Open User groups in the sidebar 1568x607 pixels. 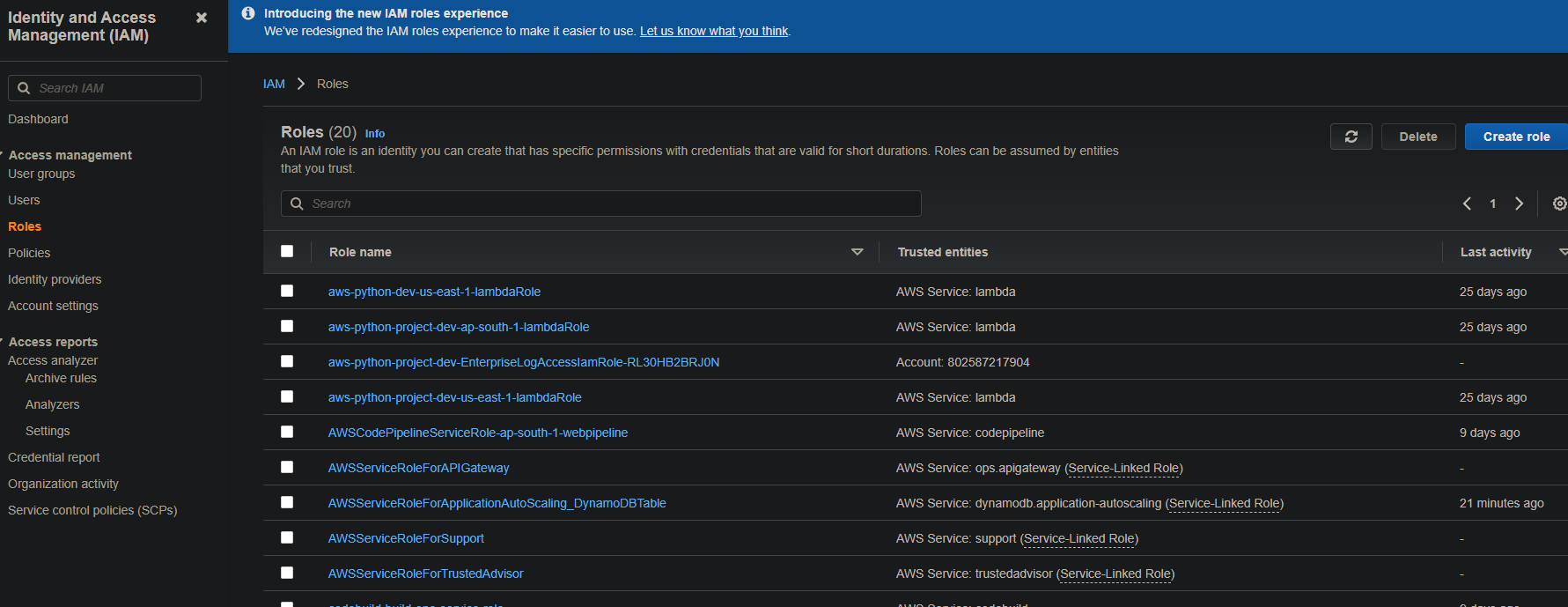point(41,174)
